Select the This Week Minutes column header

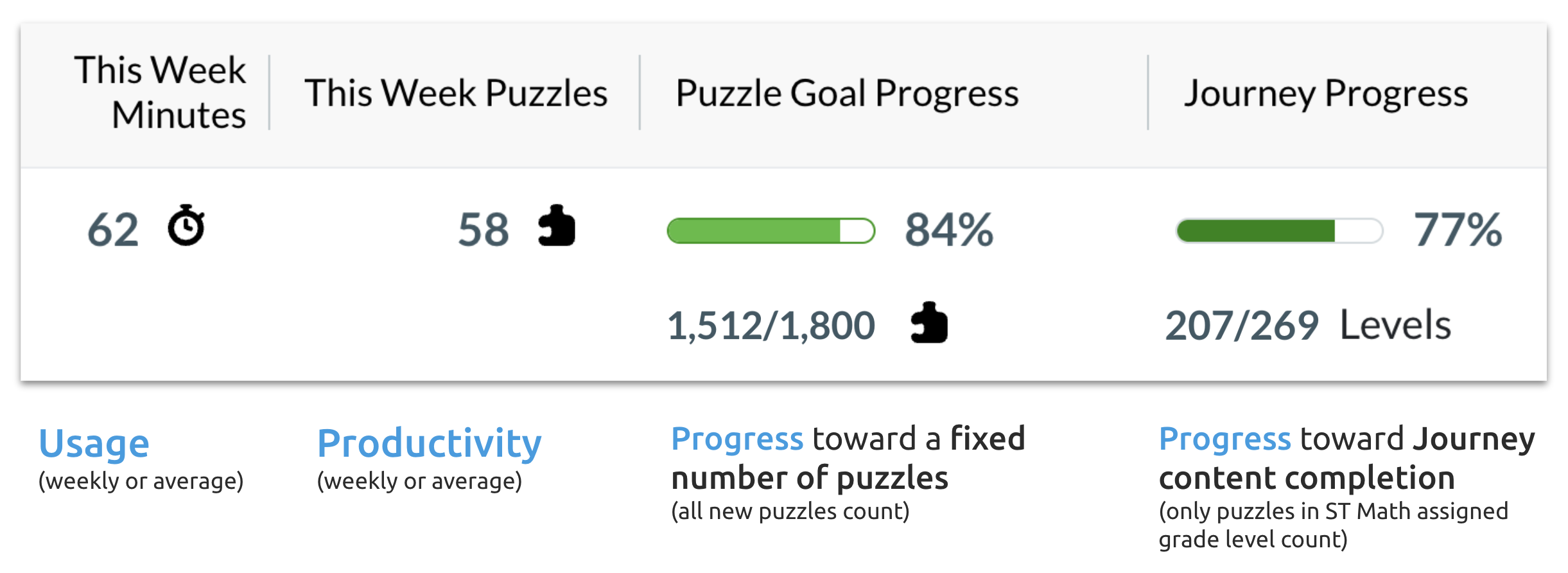[x=160, y=93]
